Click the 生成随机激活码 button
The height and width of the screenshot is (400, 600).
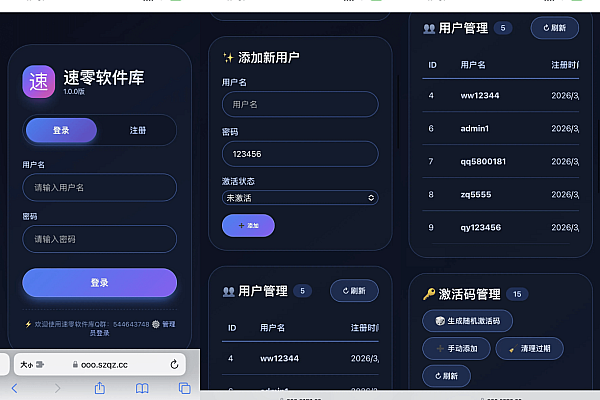coord(468,321)
